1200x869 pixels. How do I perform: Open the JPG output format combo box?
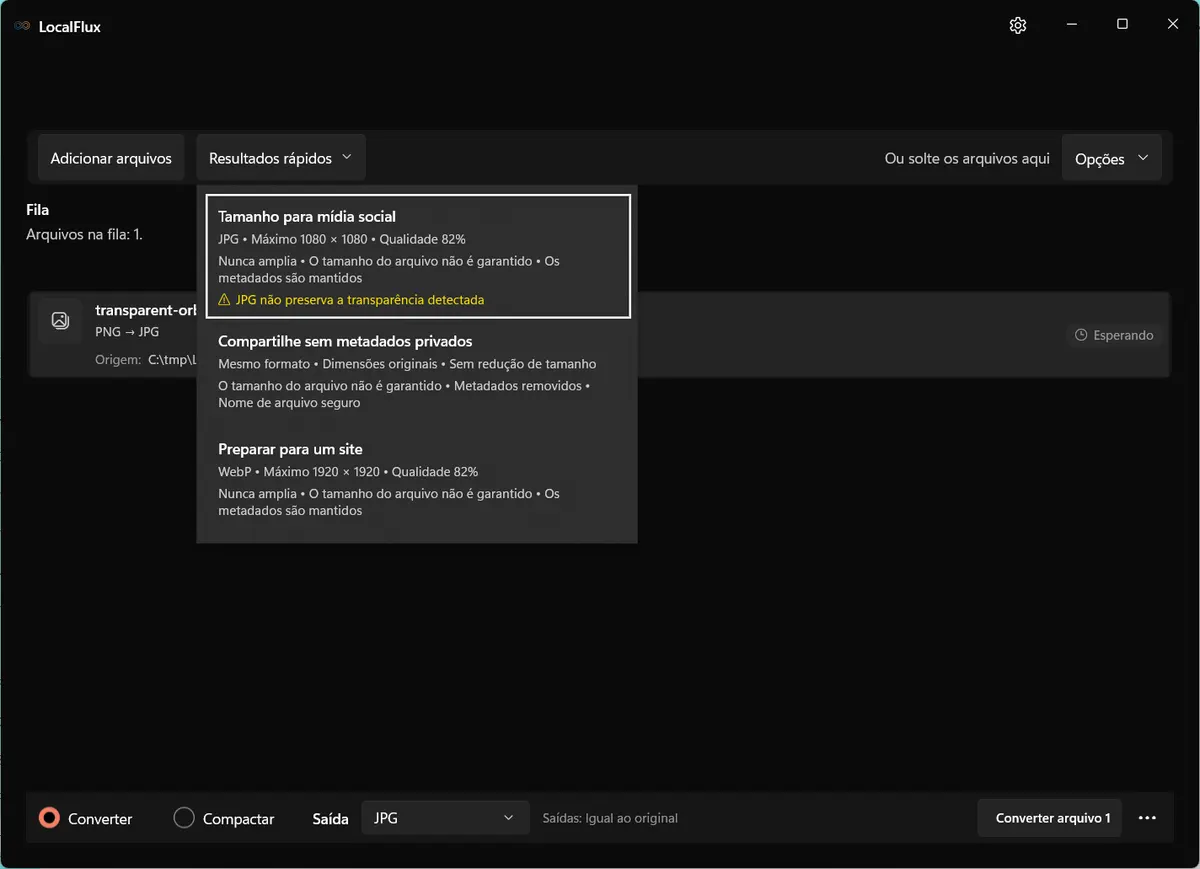[445, 818]
